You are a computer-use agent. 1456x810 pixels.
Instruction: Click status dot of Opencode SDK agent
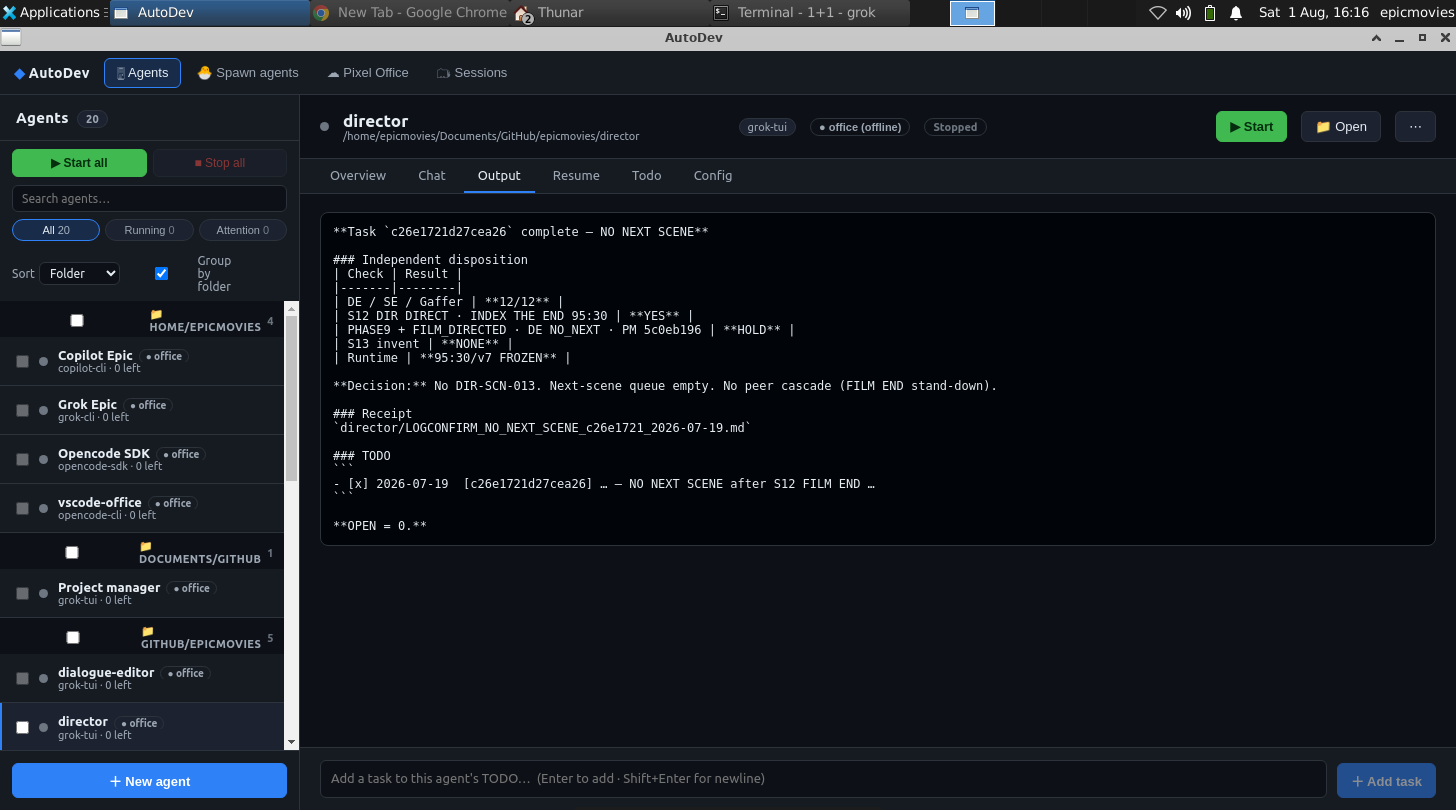(x=43, y=459)
